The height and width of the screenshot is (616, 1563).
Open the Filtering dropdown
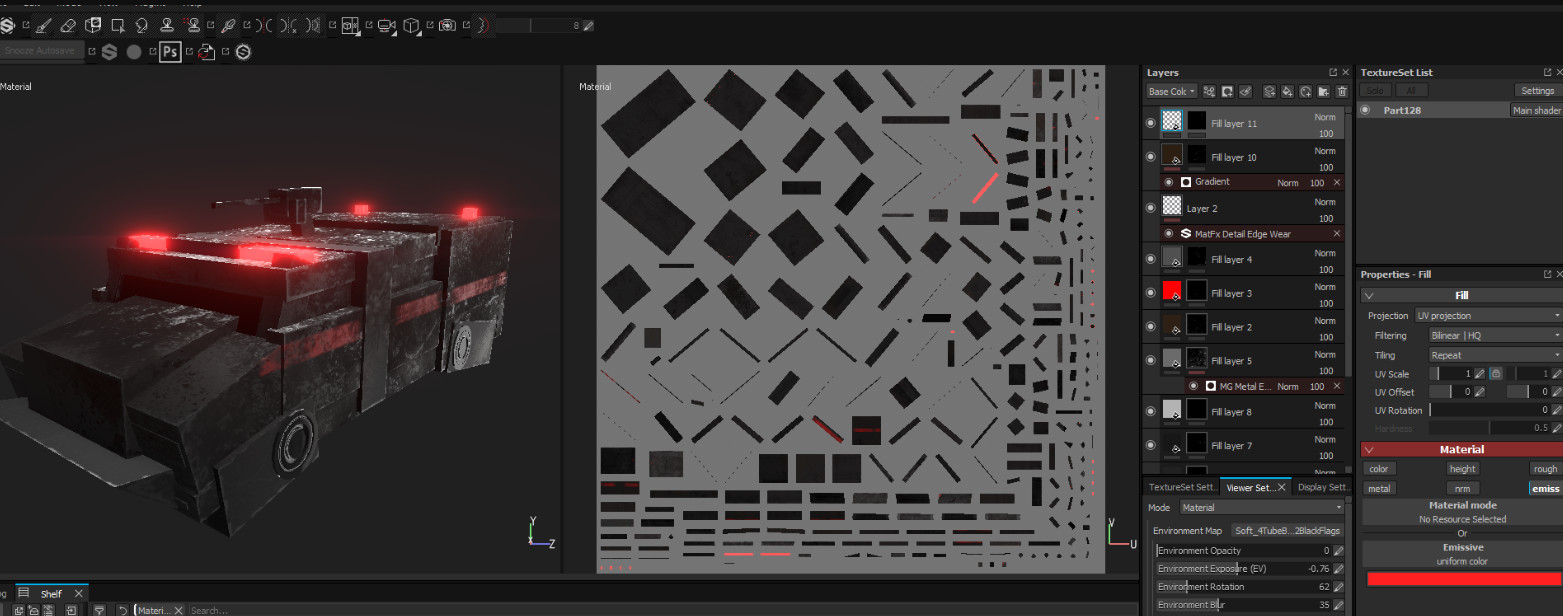click(1495, 335)
